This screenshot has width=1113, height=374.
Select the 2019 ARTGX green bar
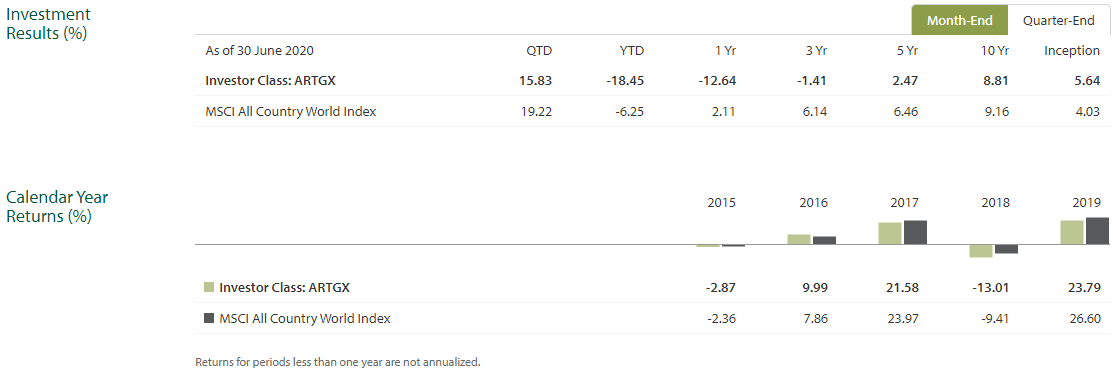(x=1071, y=233)
